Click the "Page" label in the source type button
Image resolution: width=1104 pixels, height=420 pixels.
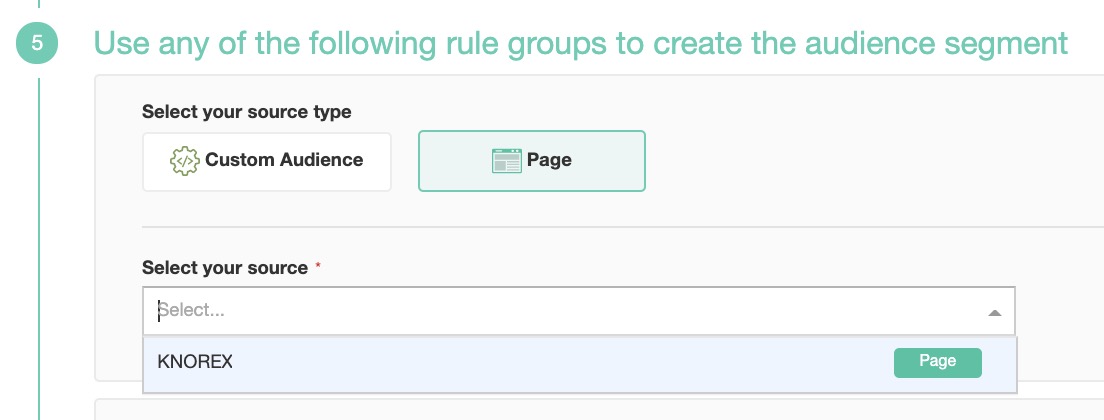coord(549,160)
